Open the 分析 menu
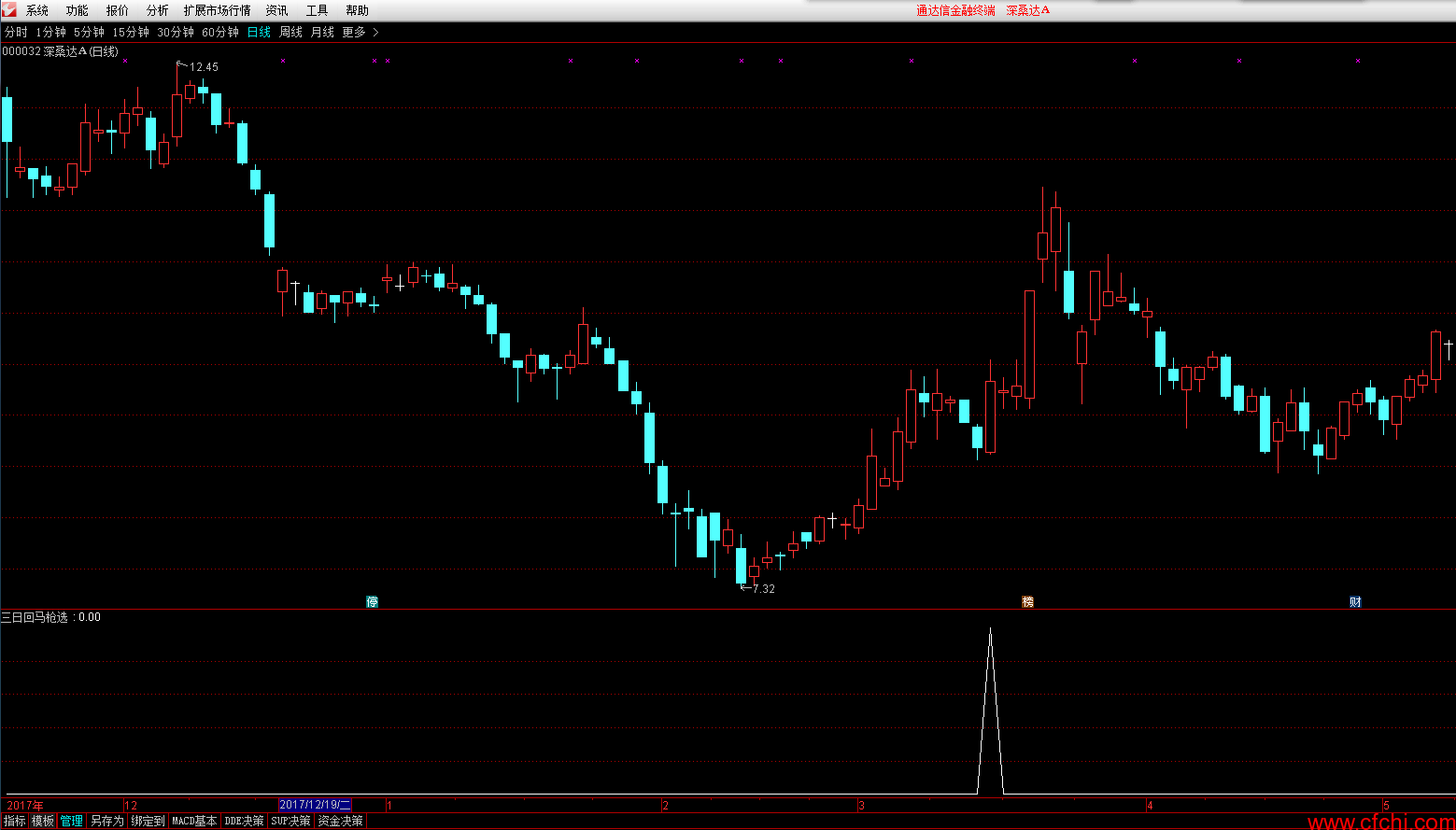Screen dimensions: 1456x830 point(158,10)
